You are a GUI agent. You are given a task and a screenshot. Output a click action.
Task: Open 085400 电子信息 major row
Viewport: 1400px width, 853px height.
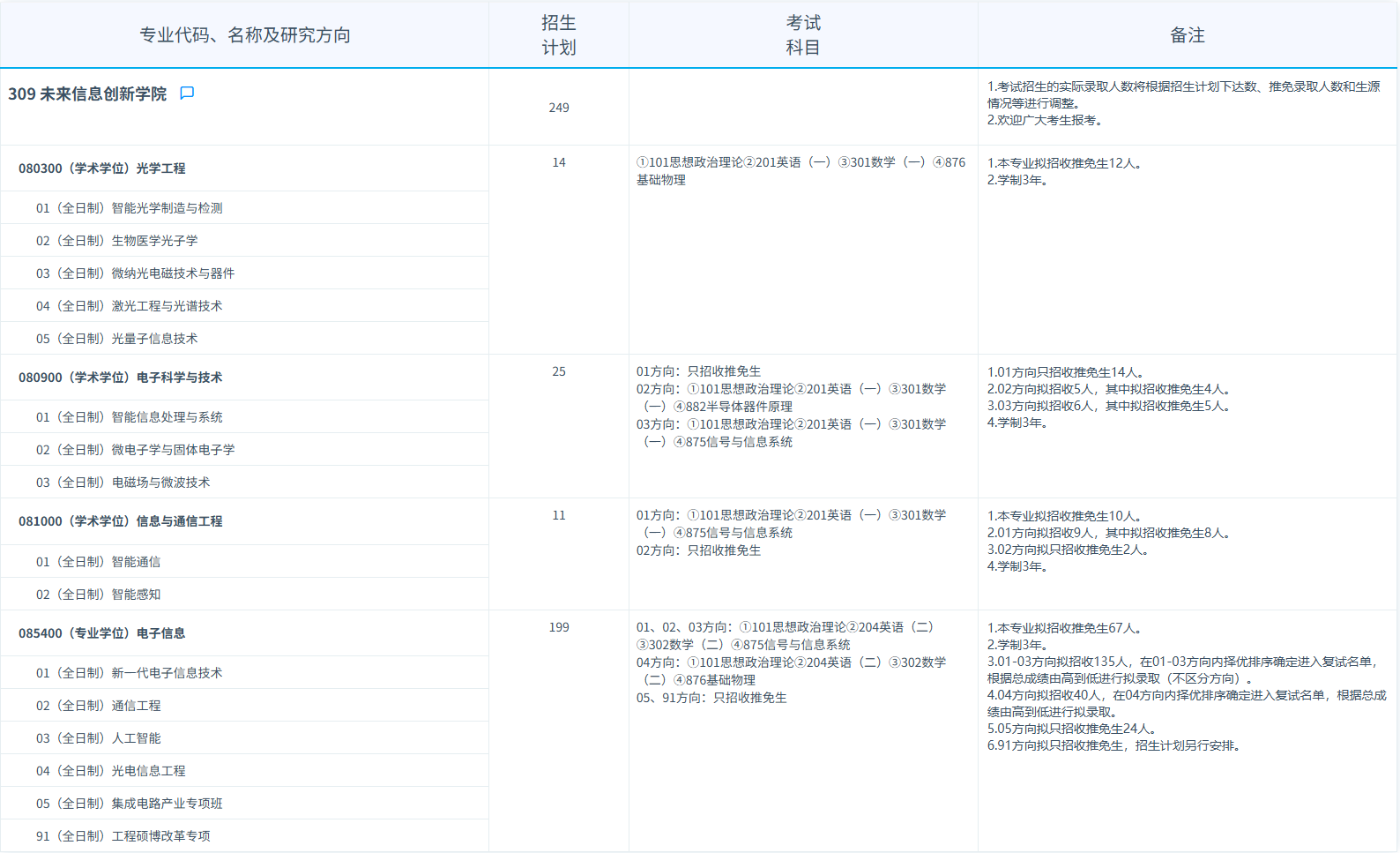pos(102,633)
